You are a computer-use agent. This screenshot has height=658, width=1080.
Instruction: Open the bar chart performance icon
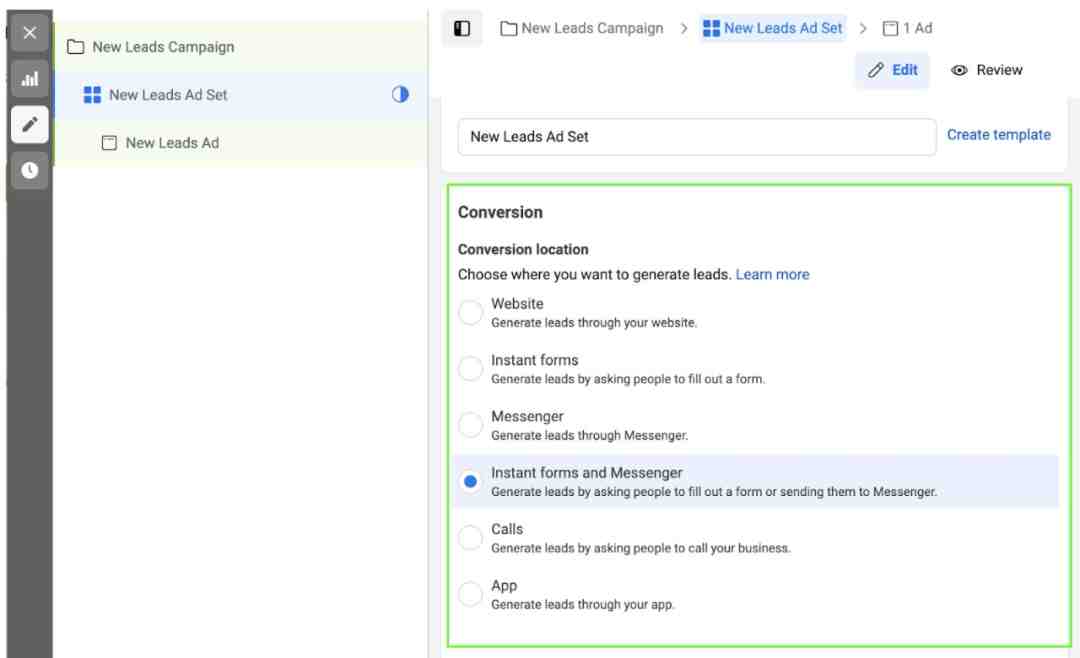(30, 79)
